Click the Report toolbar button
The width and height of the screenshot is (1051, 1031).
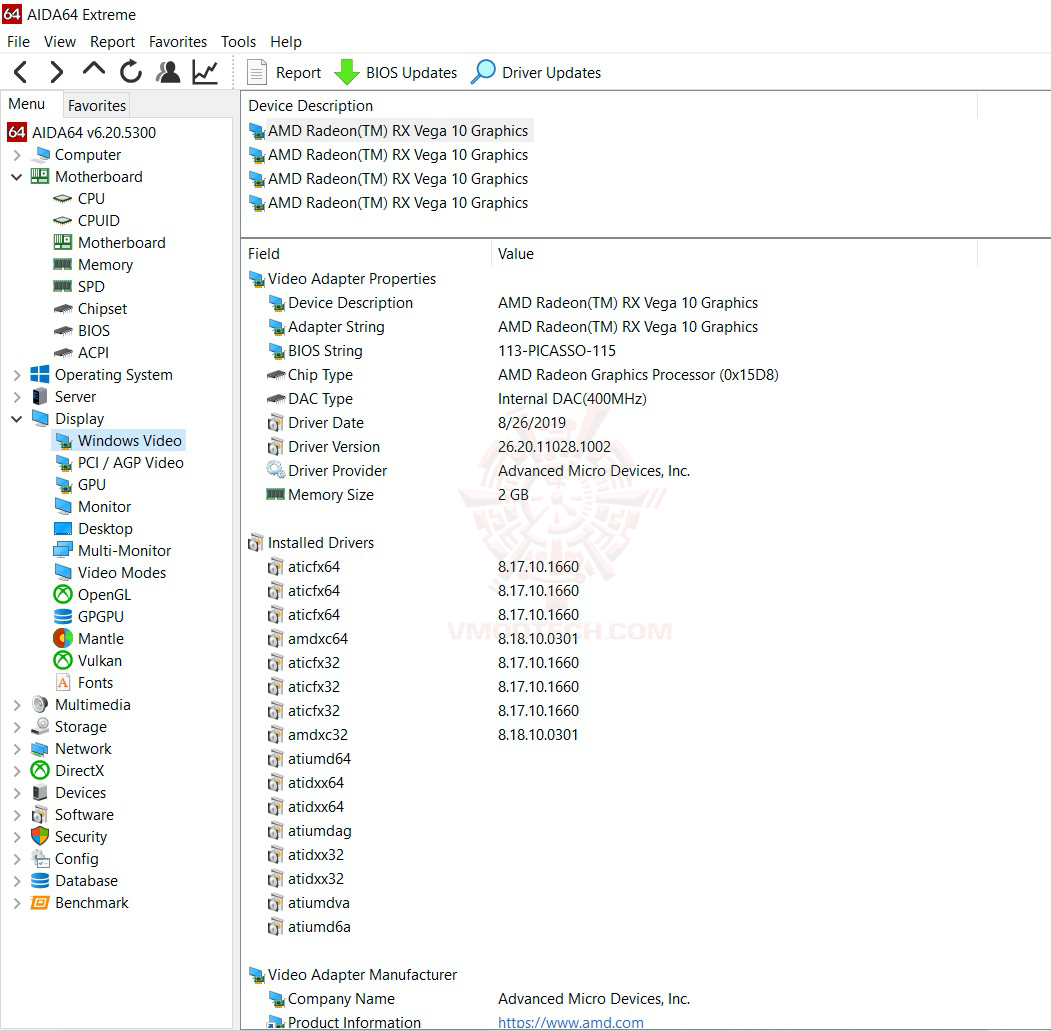(x=284, y=72)
